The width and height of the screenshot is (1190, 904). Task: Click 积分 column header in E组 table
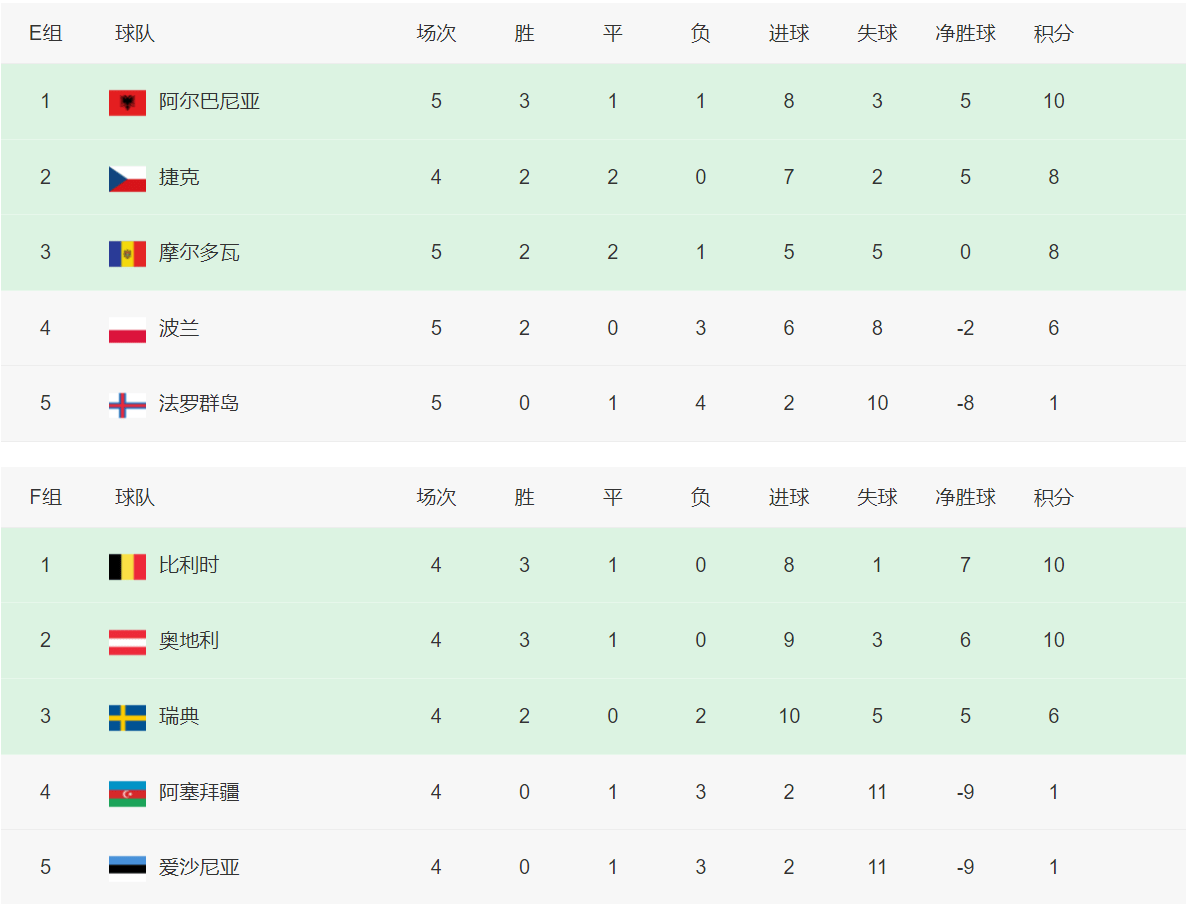point(1053,33)
